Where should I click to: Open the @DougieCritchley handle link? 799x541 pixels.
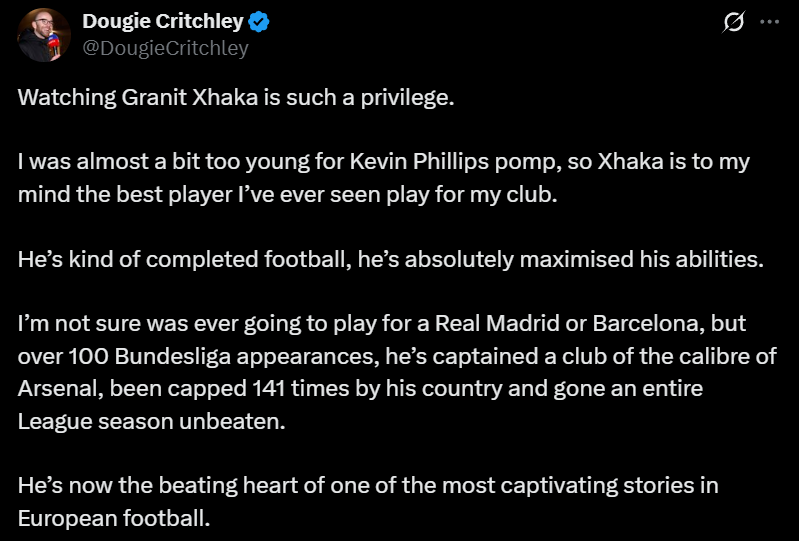tap(165, 48)
